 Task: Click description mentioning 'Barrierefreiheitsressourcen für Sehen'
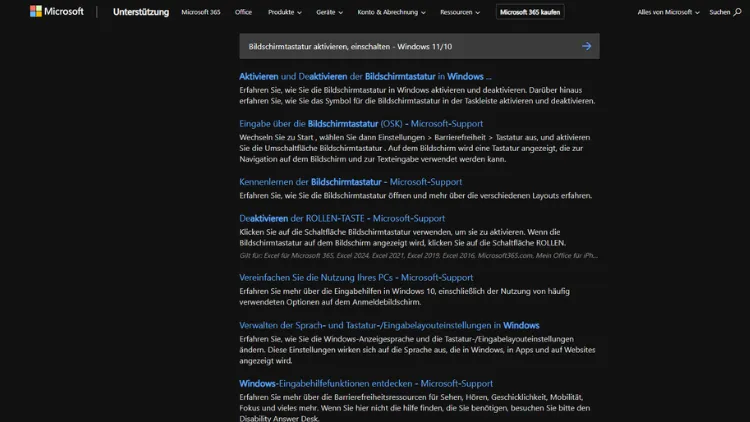415,408
